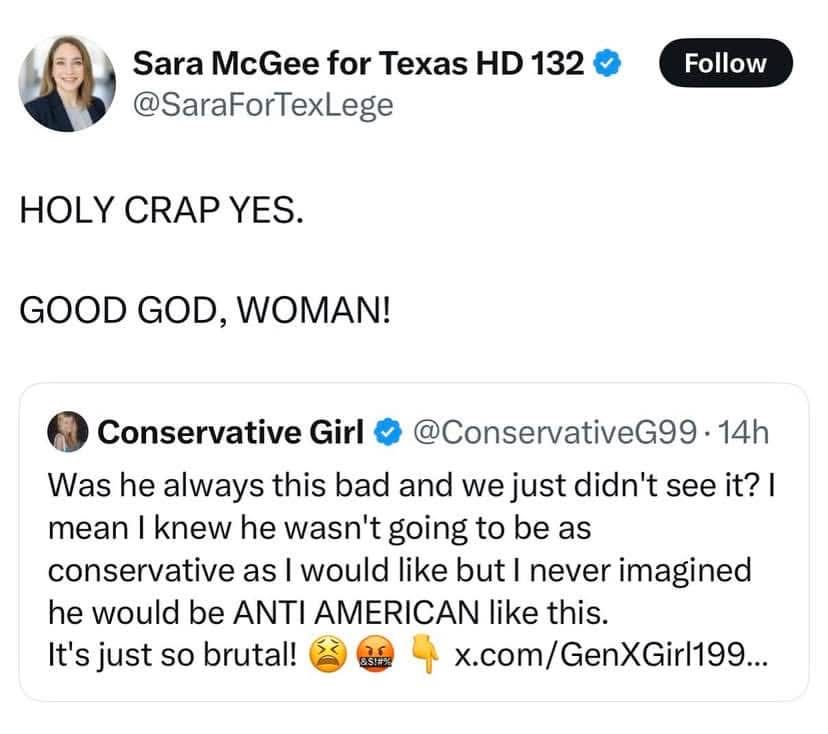828x734 pixels.
Task: Click Sara McGee's profile photo
Action: [x=68, y=83]
